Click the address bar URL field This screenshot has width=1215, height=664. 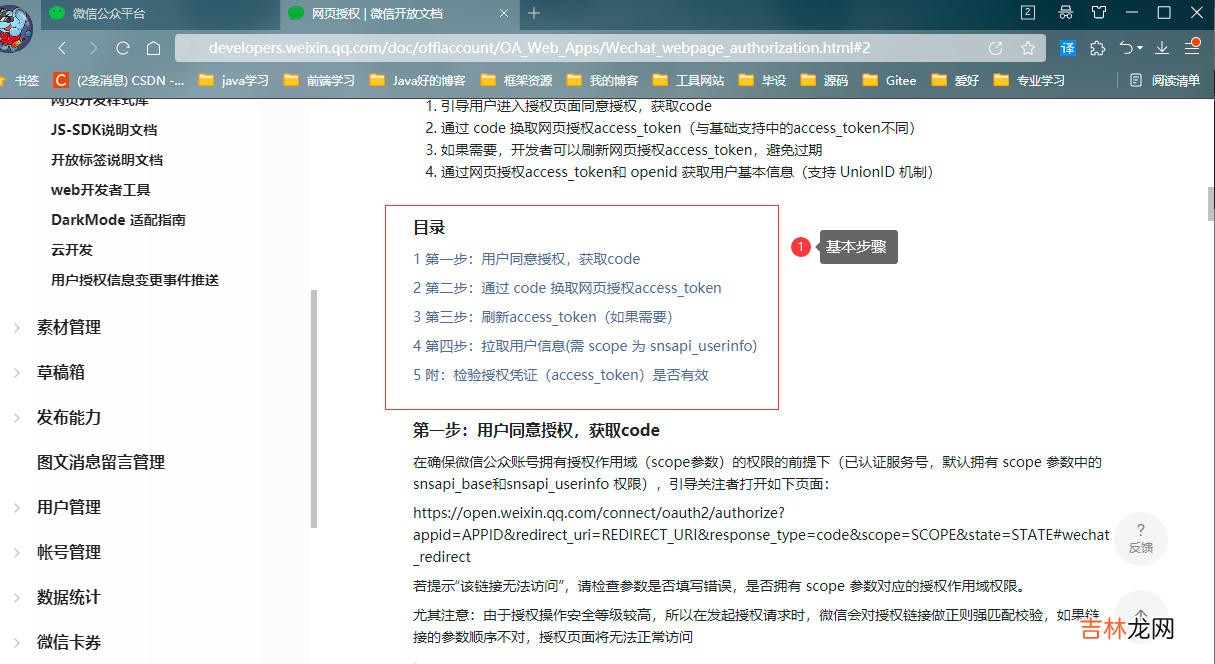[x=580, y=48]
